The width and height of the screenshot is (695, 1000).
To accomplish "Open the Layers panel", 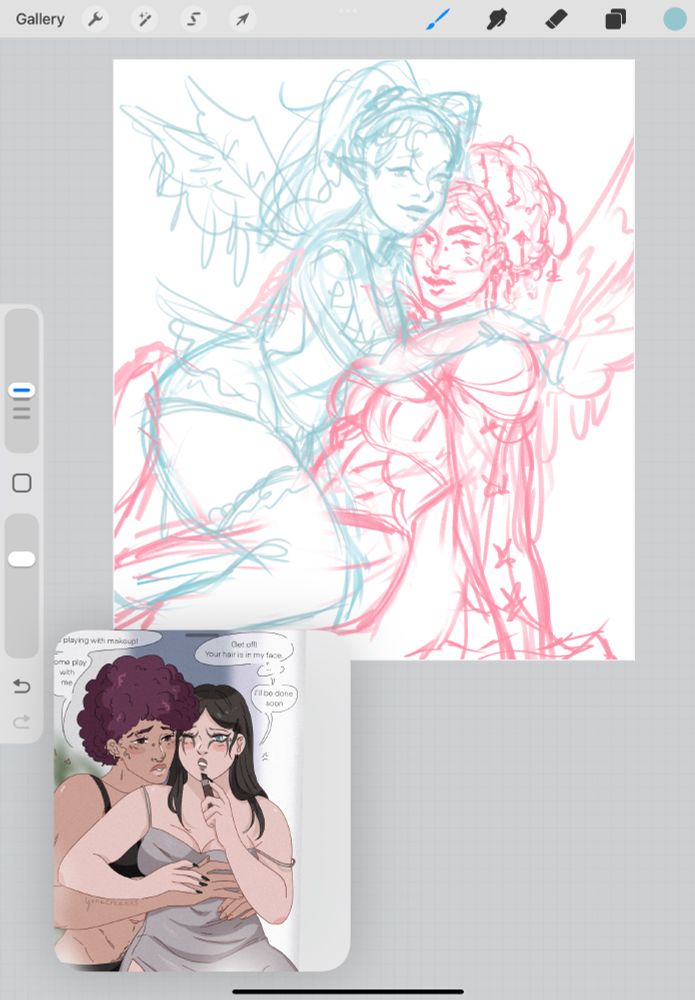I will coord(615,19).
